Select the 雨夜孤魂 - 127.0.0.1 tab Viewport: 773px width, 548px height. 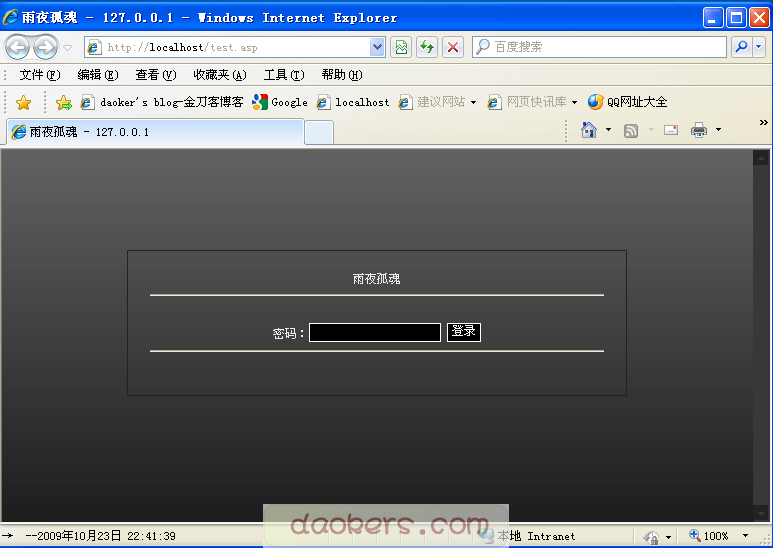[155, 132]
